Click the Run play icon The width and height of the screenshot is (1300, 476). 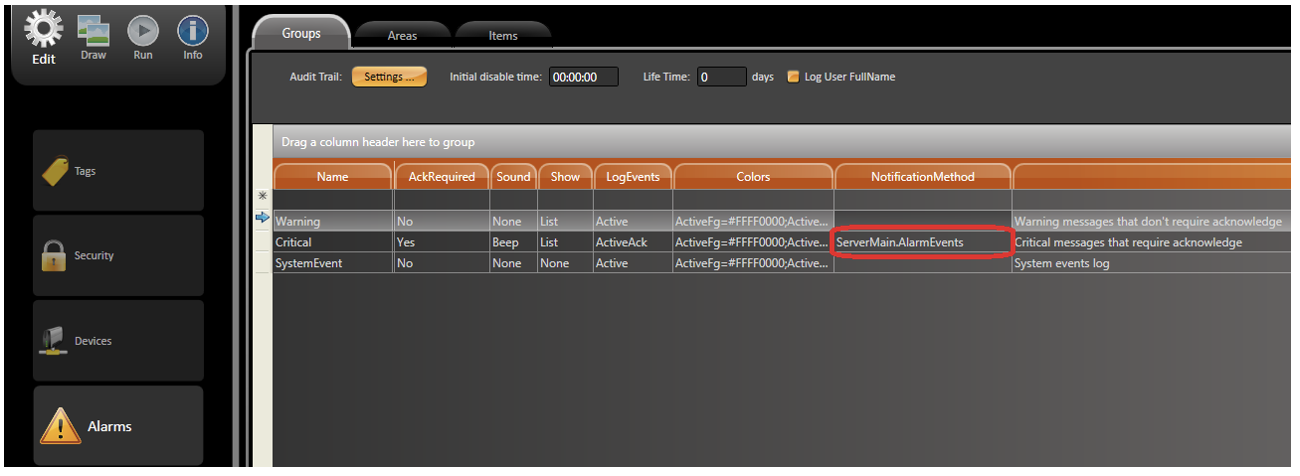pyautogui.click(x=143, y=30)
